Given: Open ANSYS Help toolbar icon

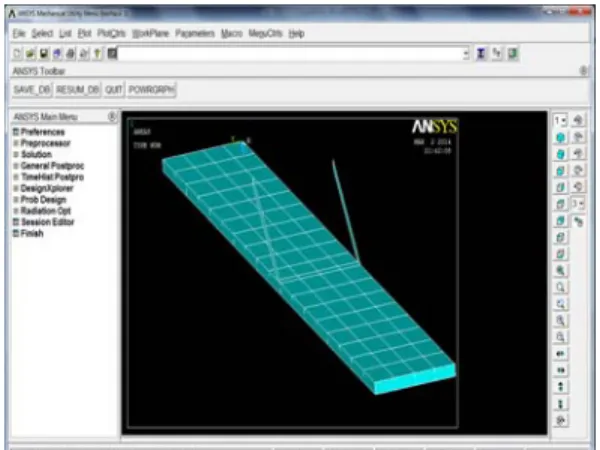Looking at the screenshot, I should coord(98,54).
